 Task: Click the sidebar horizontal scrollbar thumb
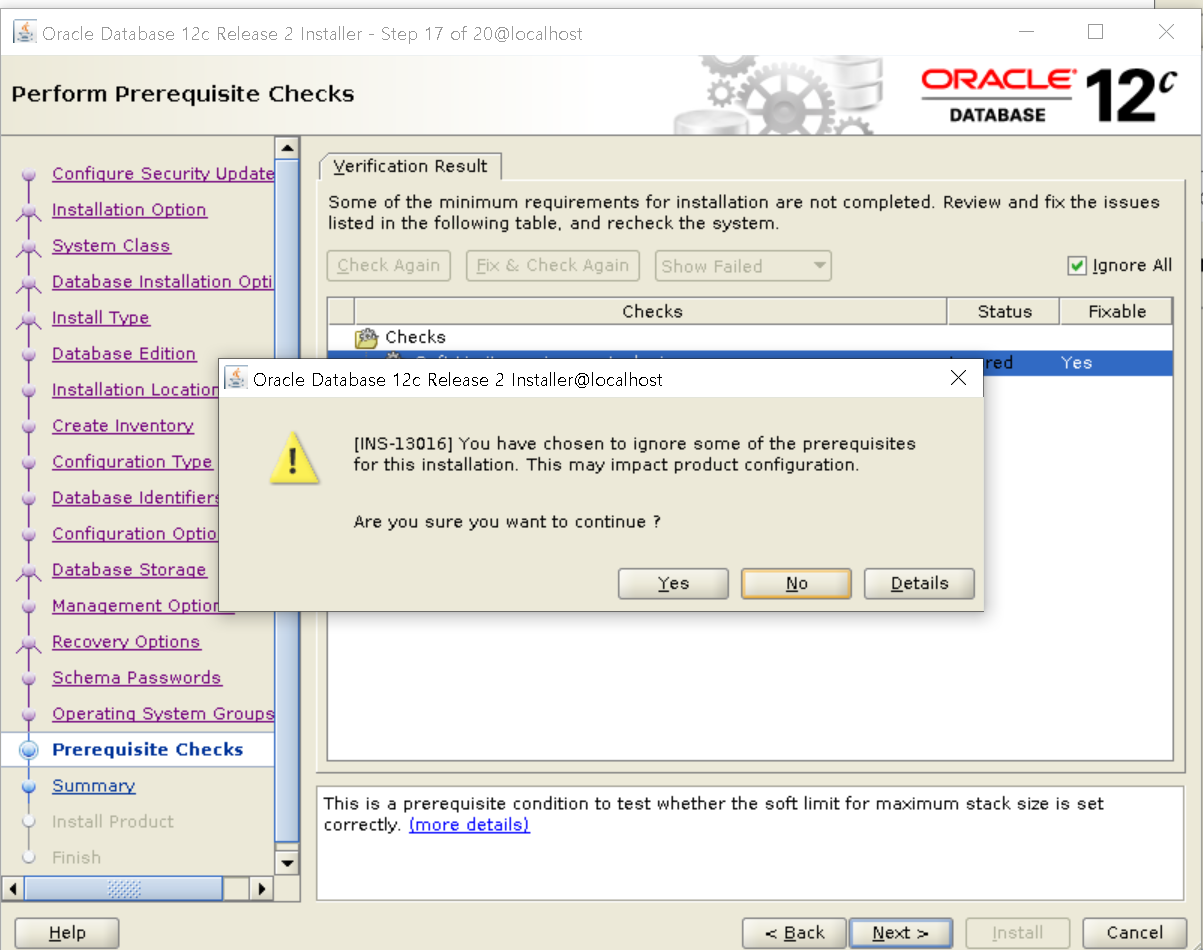click(124, 888)
